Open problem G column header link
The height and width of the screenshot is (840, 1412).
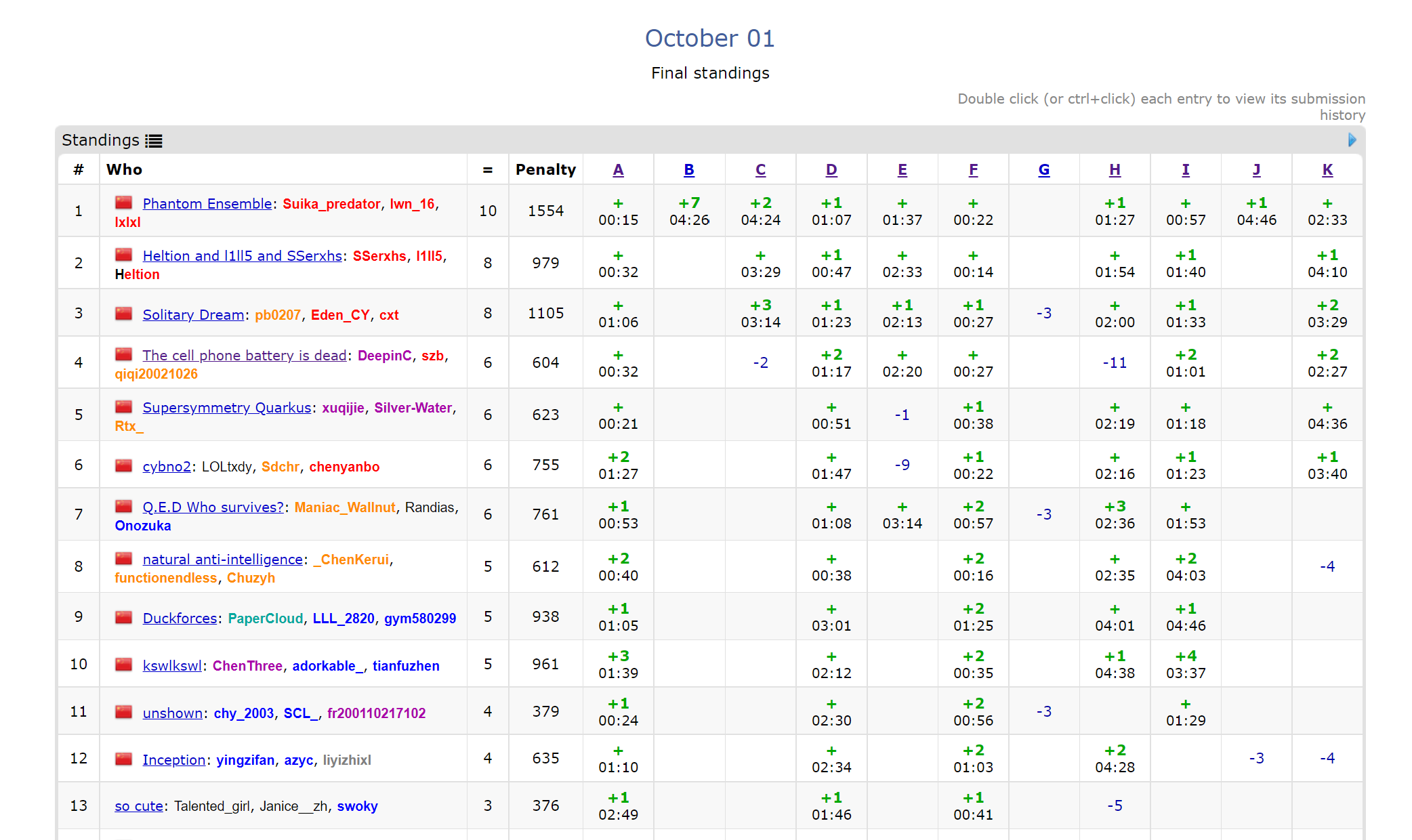pyautogui.click(x=1043, y=169)
